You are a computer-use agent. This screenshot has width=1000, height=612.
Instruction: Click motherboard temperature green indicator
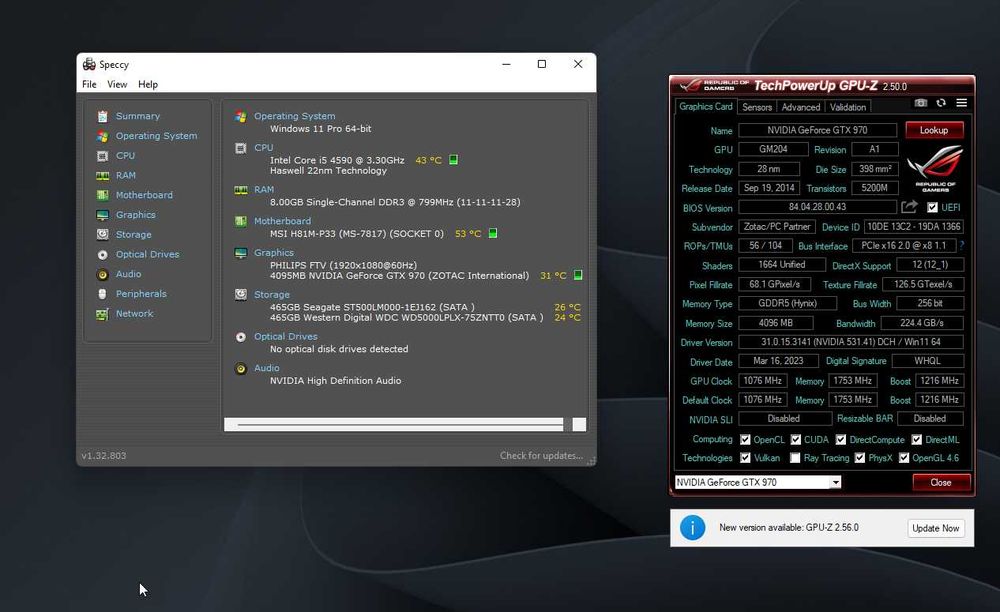coord(492,233)
